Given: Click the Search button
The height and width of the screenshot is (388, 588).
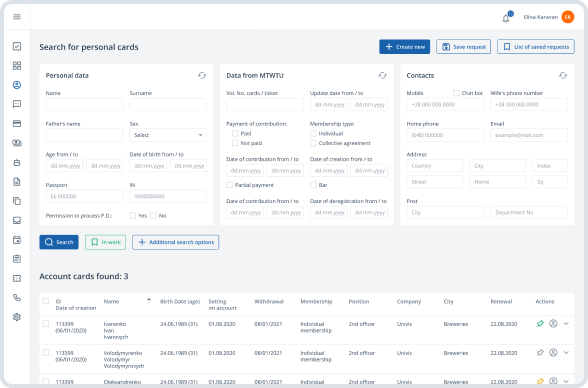Looking at the screenshot, I should [59, 242].
